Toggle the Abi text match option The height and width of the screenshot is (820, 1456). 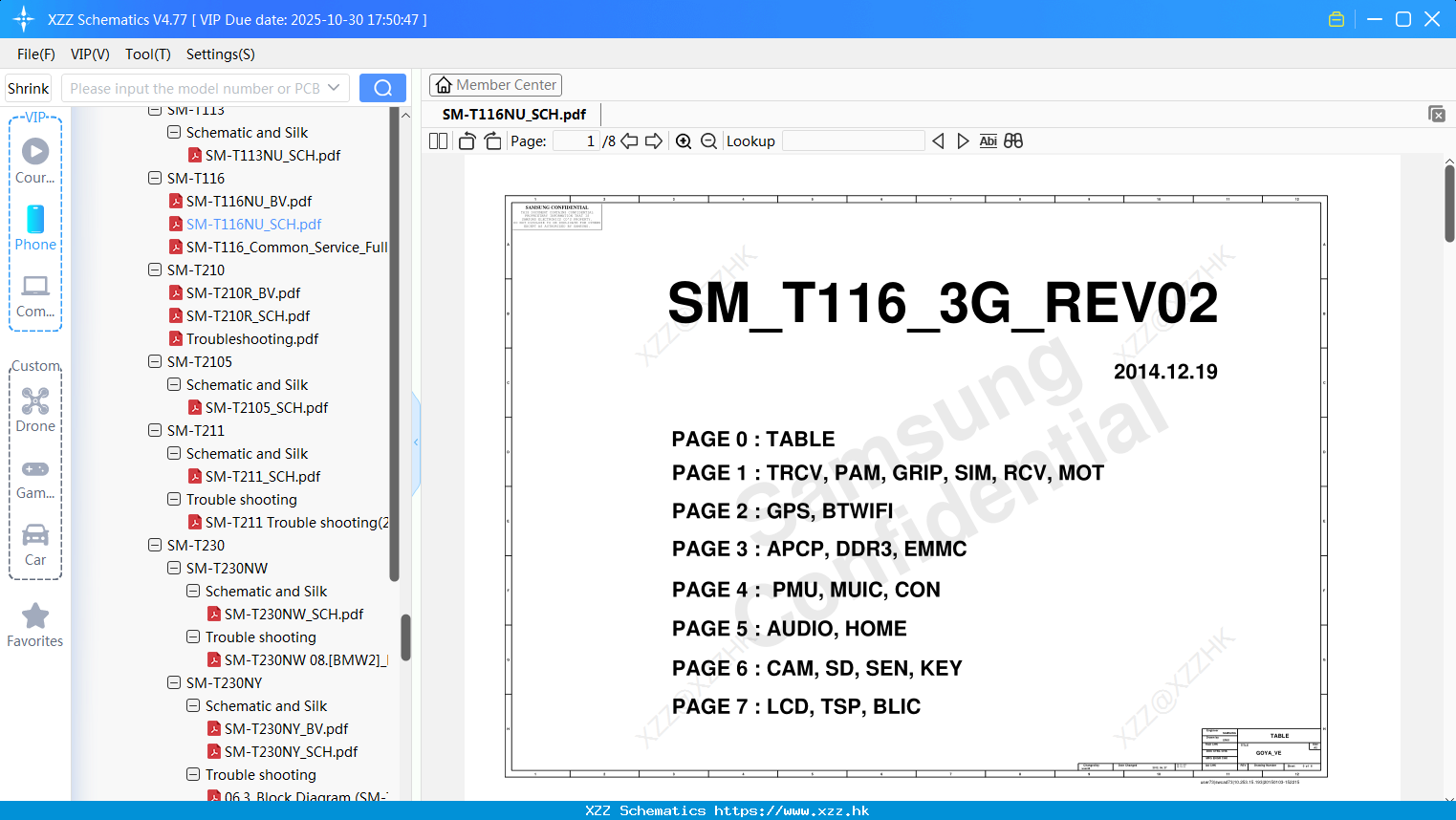989,141
